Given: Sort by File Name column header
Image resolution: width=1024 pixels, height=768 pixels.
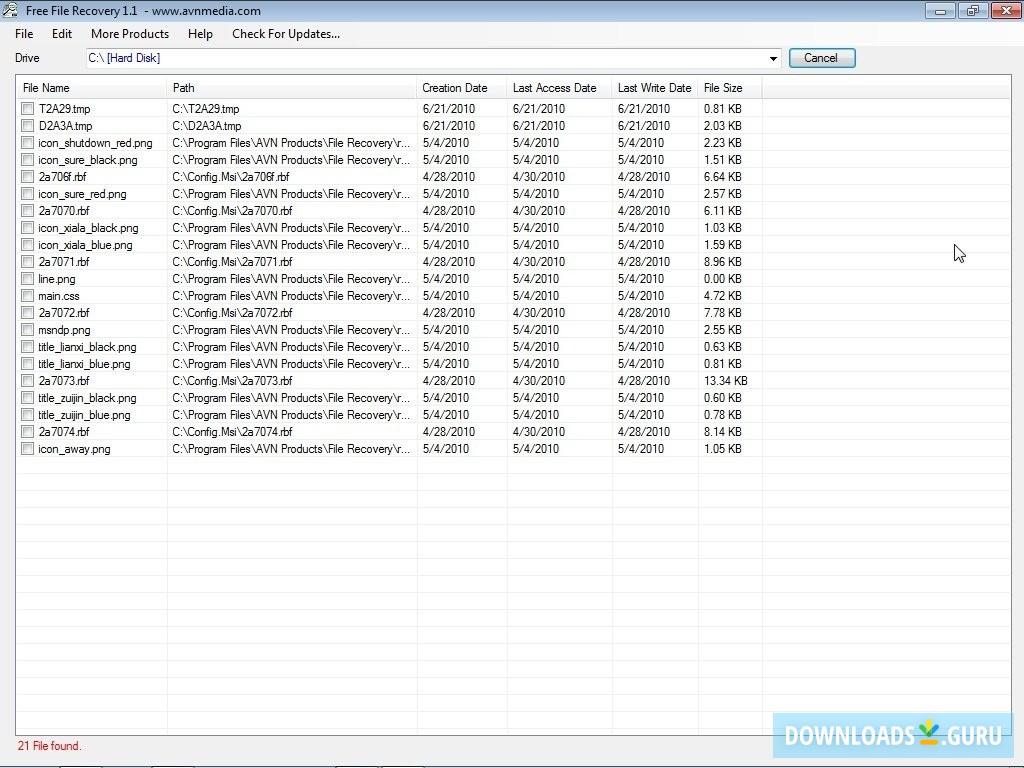Looking at the screenshot, I should (x=91, y=88).
